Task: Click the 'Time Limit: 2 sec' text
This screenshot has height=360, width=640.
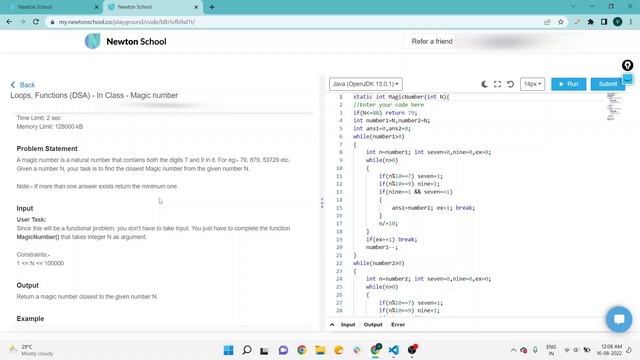Action: [x=39, y=118]
